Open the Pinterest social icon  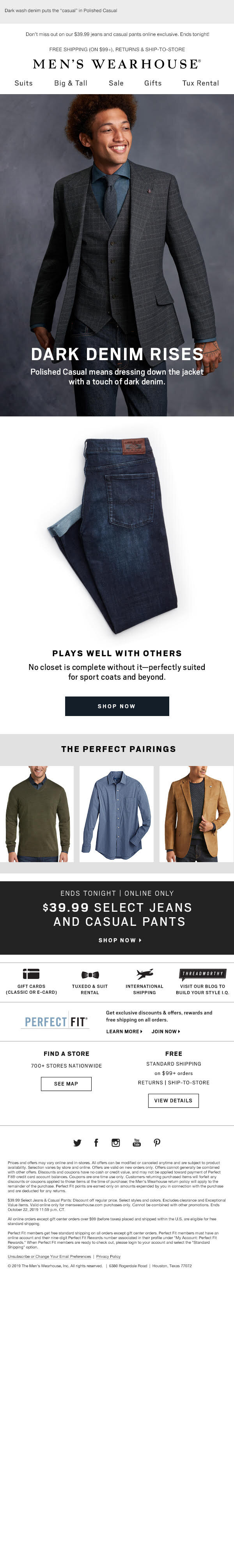tap(157, 1143)
